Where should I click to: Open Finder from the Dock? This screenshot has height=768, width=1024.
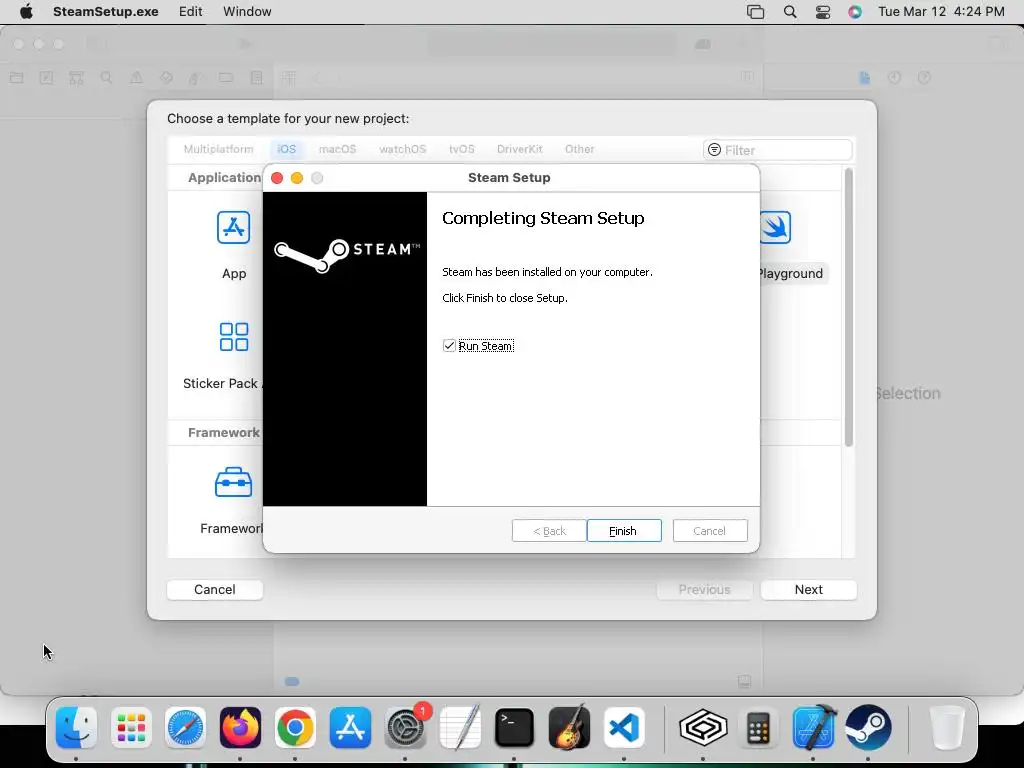76,728
